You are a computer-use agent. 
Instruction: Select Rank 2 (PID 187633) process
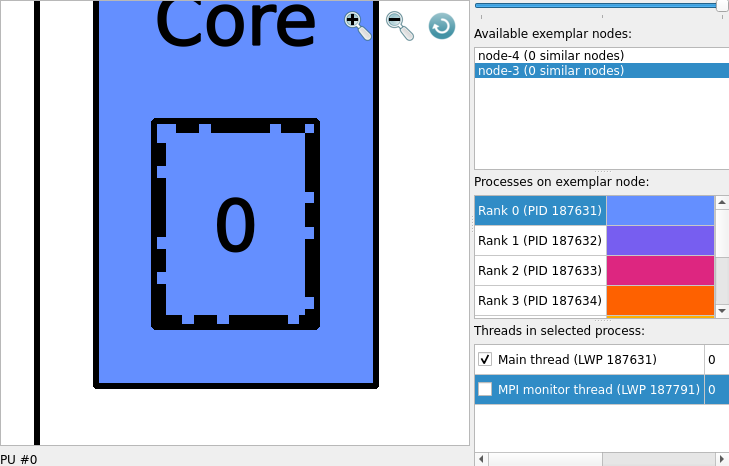pos(540,270)
